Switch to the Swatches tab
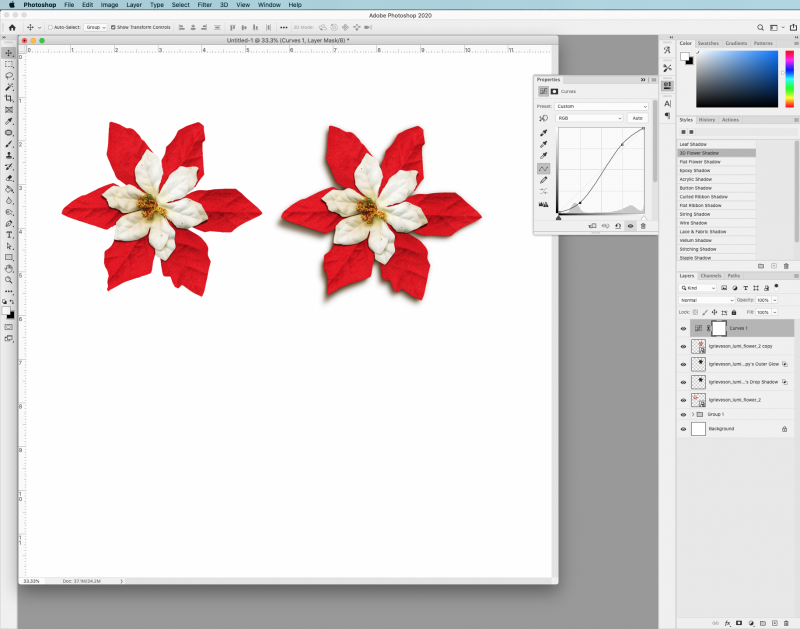The width and height of the screenshot is (800, 629). (708, 43)
